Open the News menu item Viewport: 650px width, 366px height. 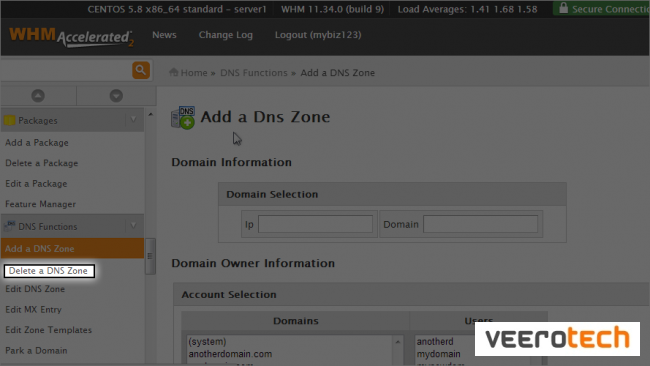tap(164, 35)
